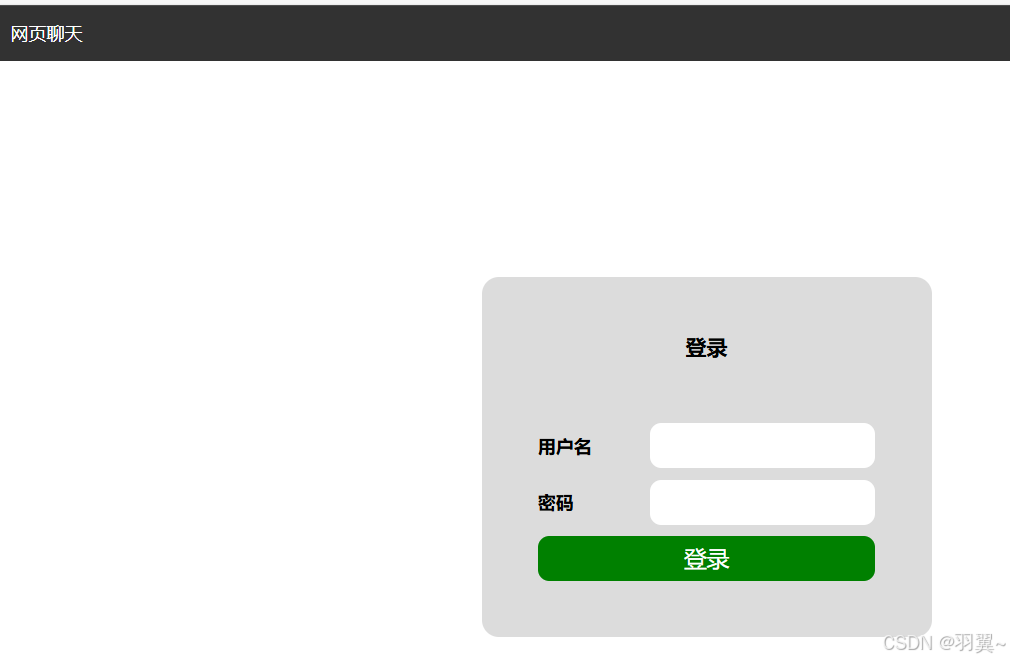Place cursor in the password text box
Screen dimensions: 1010x661
point(762,502)
